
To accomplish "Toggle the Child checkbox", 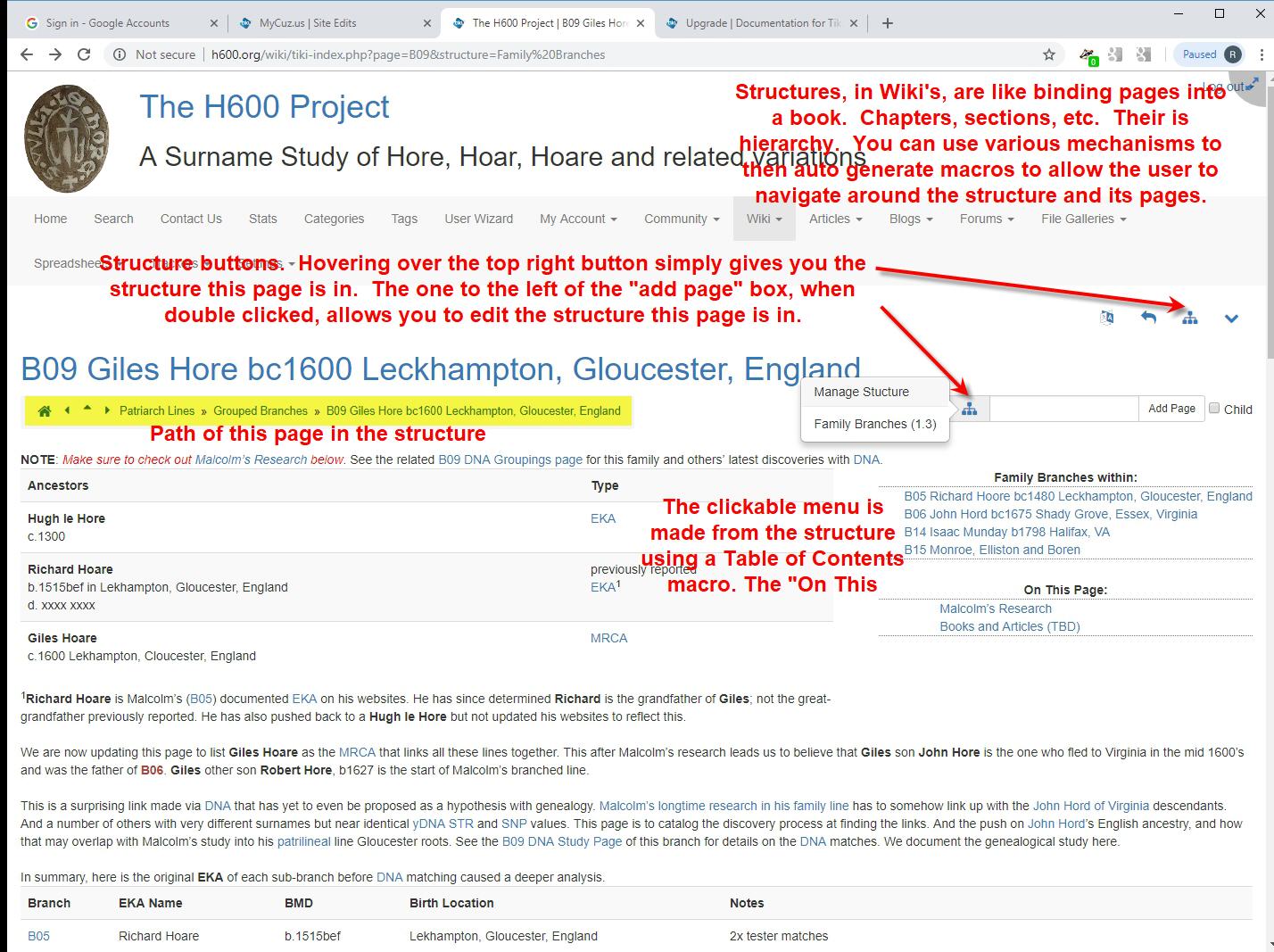I will point(1214,409).
